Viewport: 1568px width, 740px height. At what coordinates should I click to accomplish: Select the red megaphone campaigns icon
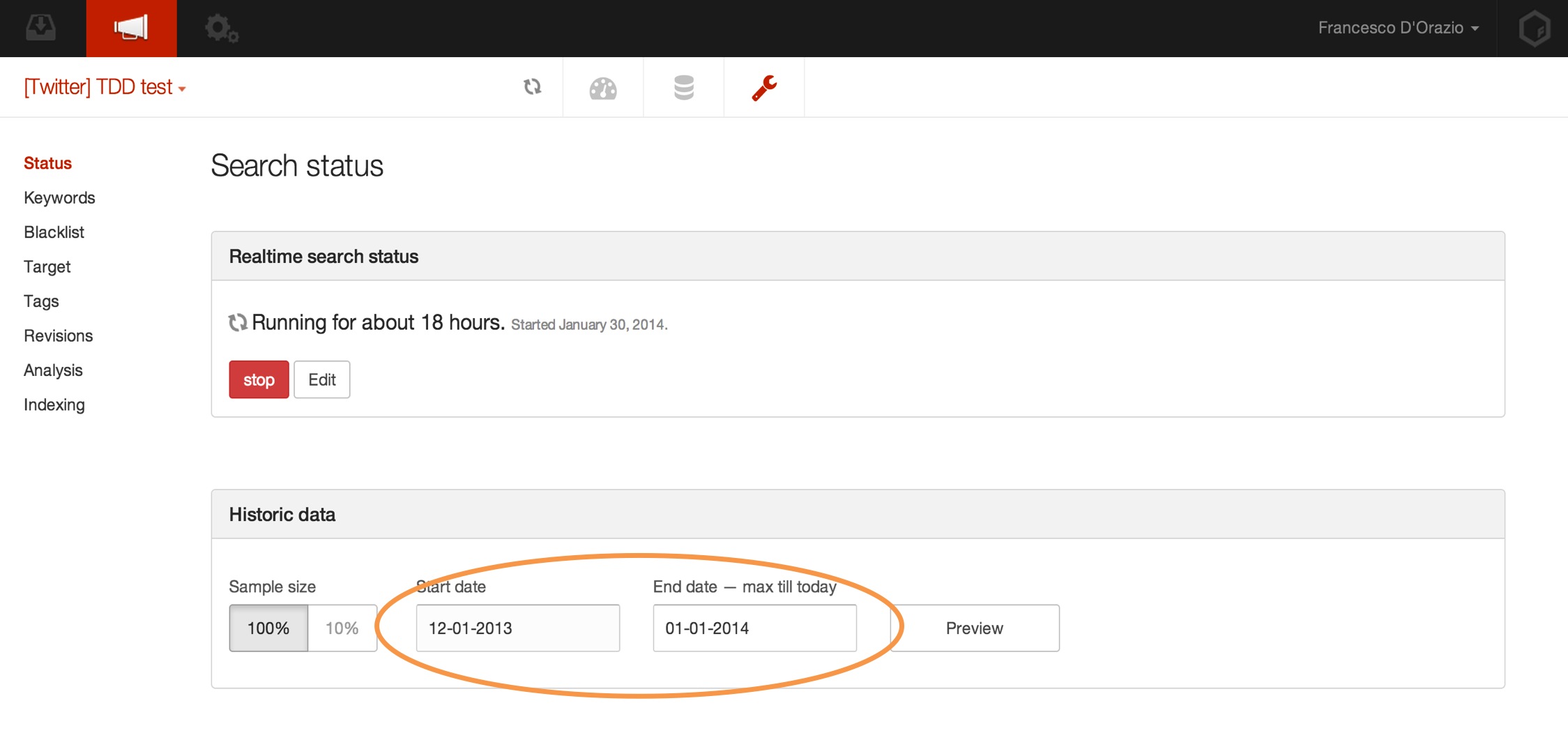[131, 28]
